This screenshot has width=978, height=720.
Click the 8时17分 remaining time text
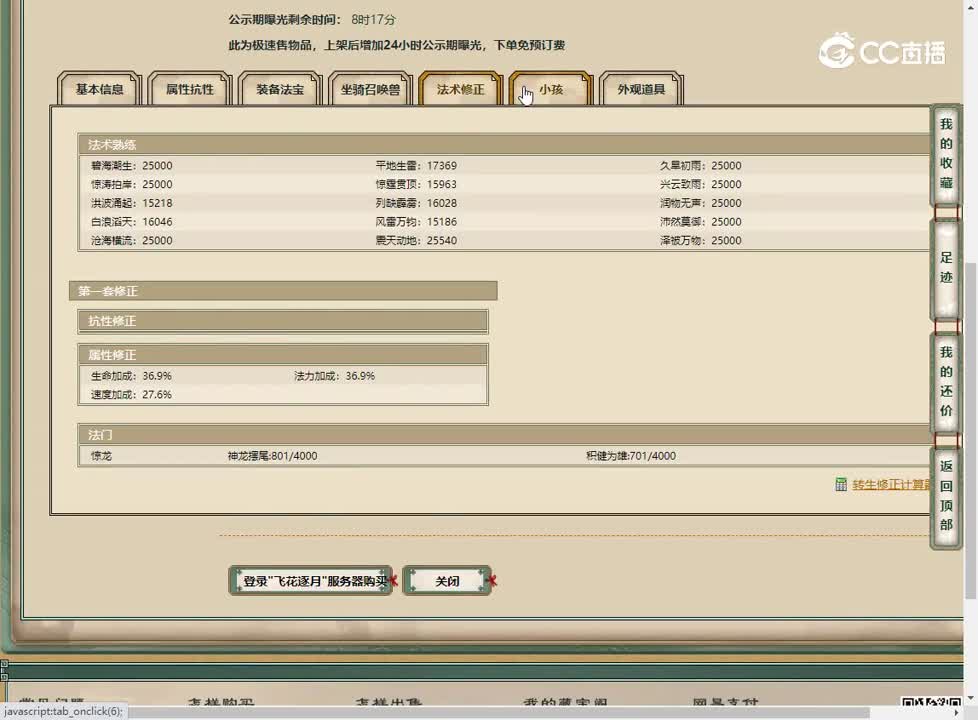374,19
